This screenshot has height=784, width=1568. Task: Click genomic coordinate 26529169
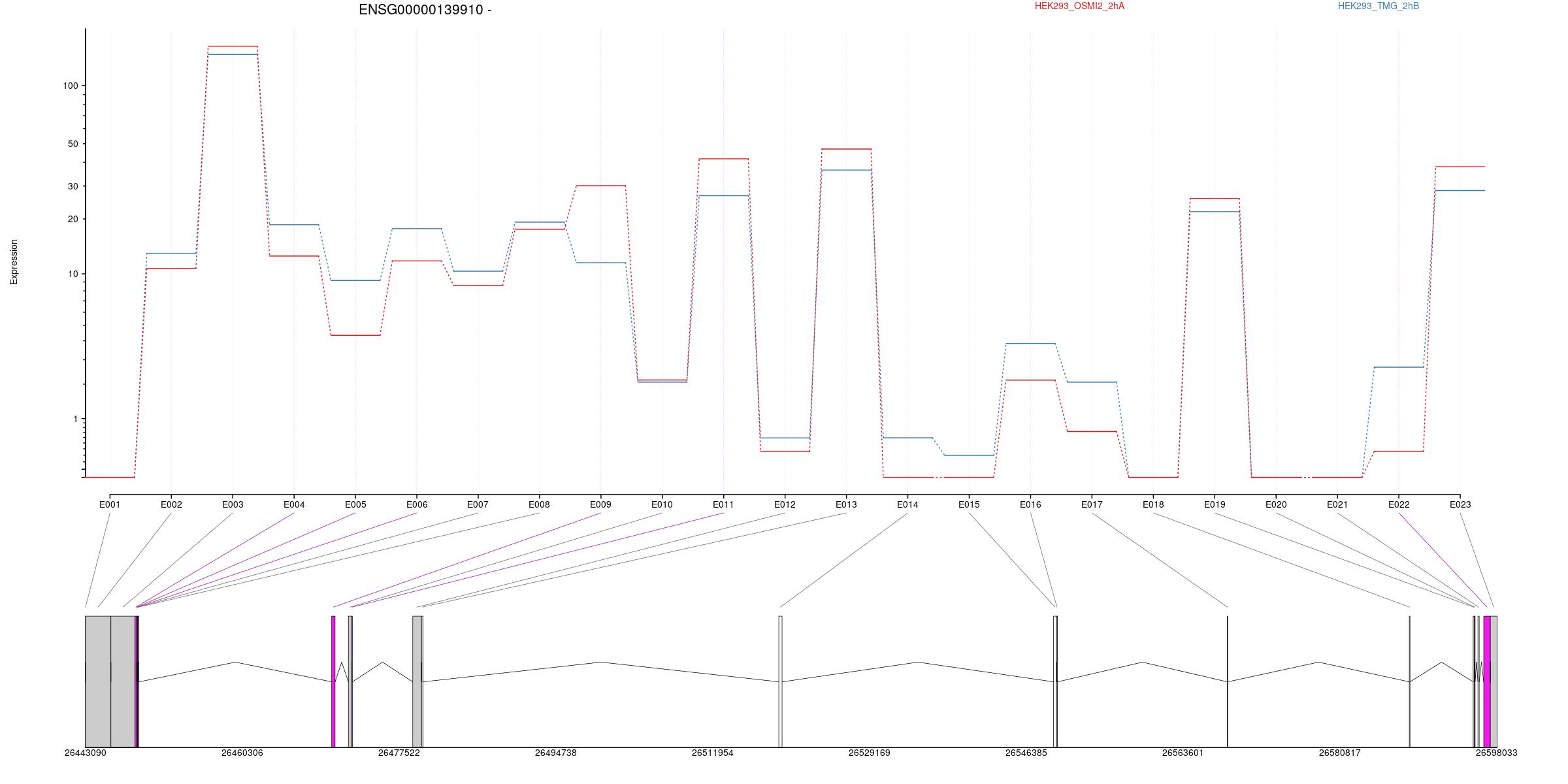coord(869,753)
